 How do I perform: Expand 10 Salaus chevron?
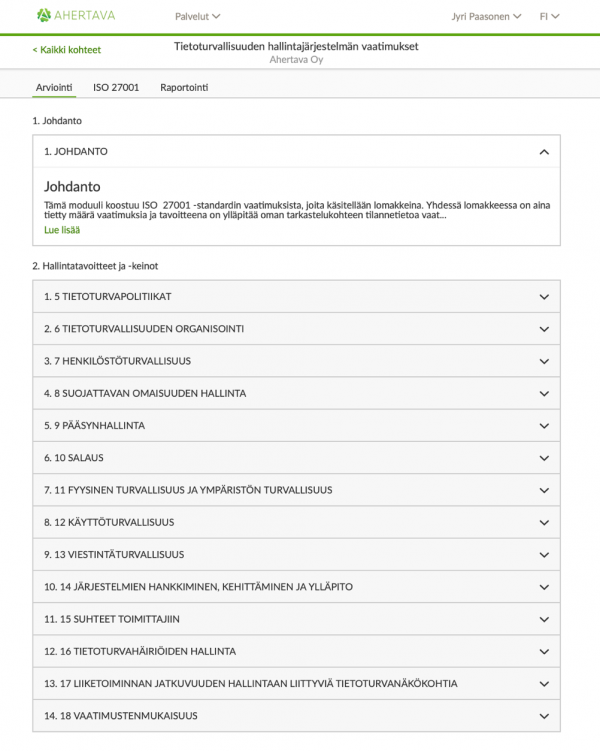point(544,457)
